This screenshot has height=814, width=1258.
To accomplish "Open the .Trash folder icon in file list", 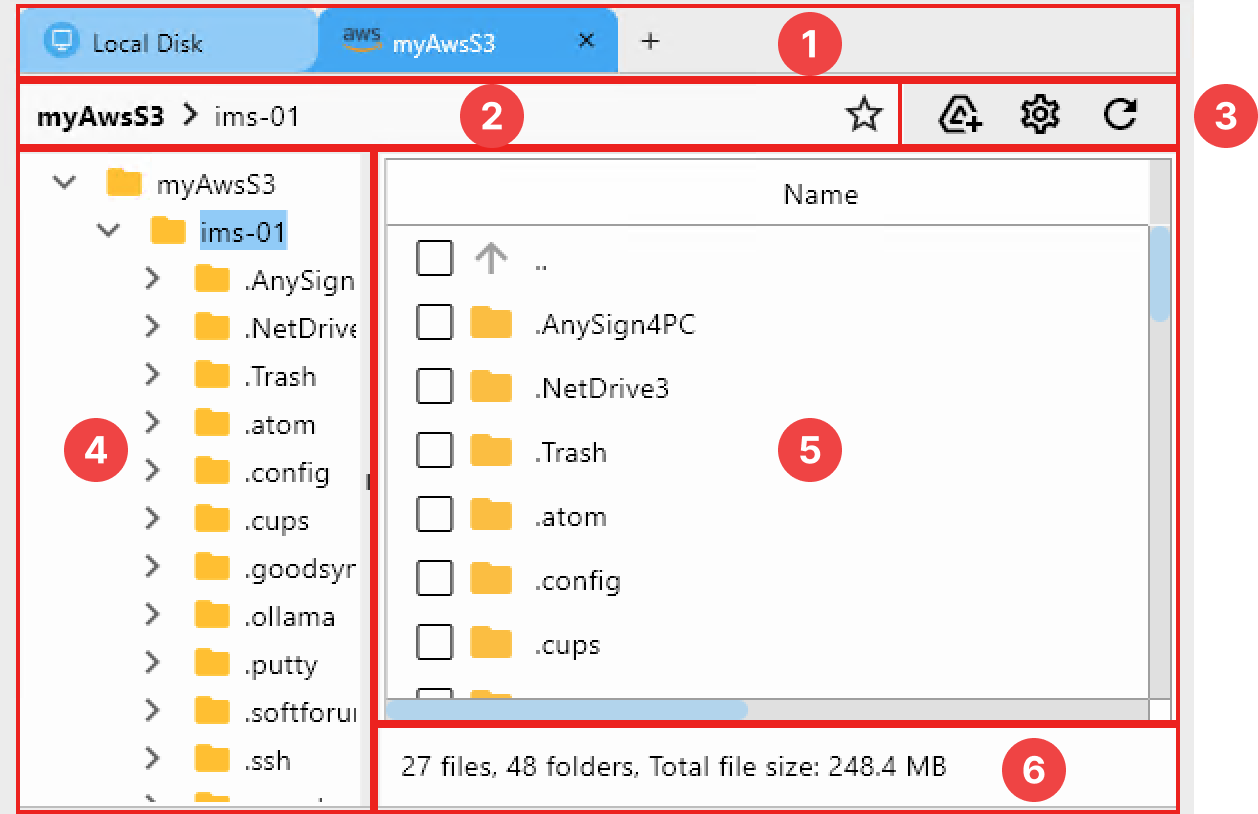I will tap(491, 450).
